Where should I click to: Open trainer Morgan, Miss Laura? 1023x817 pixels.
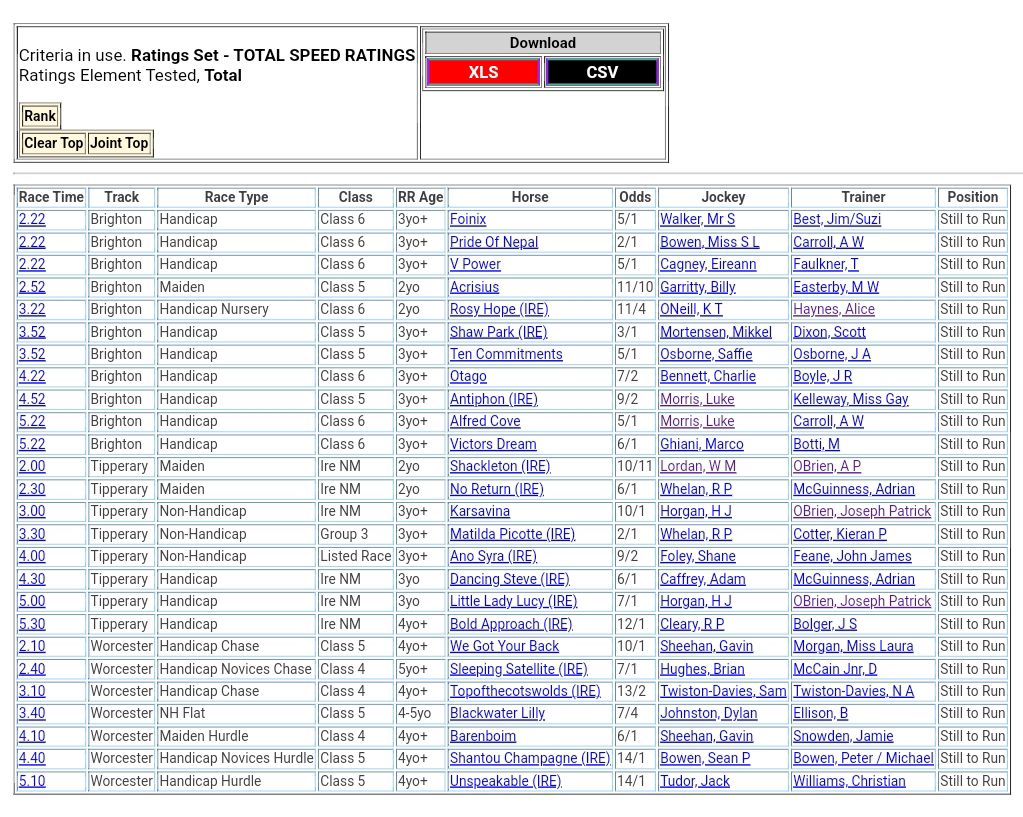pyautogui.click(x=853, y=646)
